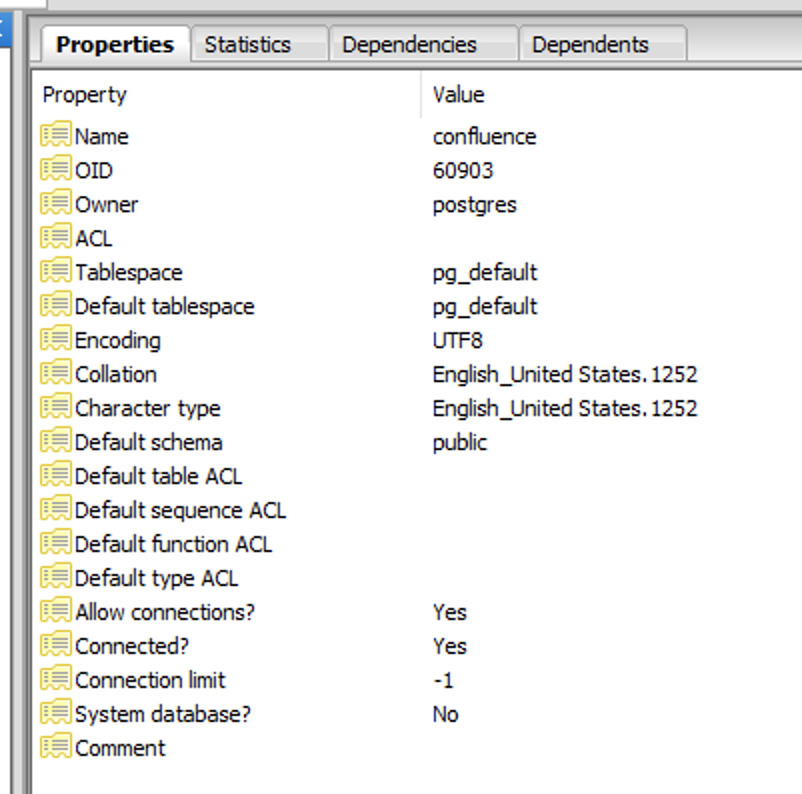Viewport: 802px width, 794px height.
Task: Click the Default sequence ACL icon
Action: (x=56, y=509)
